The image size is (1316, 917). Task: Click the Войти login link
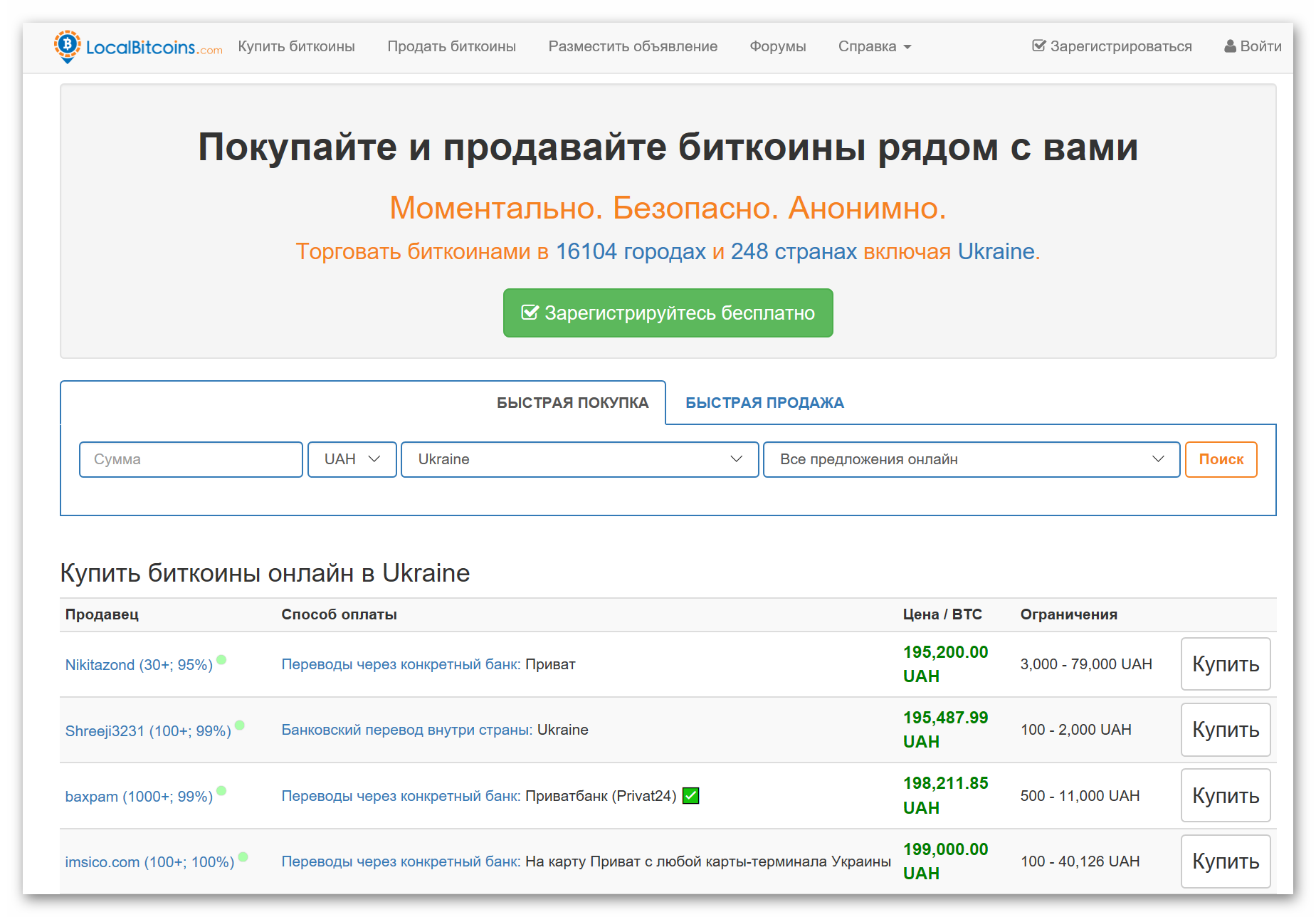[x=1253, y=46]
